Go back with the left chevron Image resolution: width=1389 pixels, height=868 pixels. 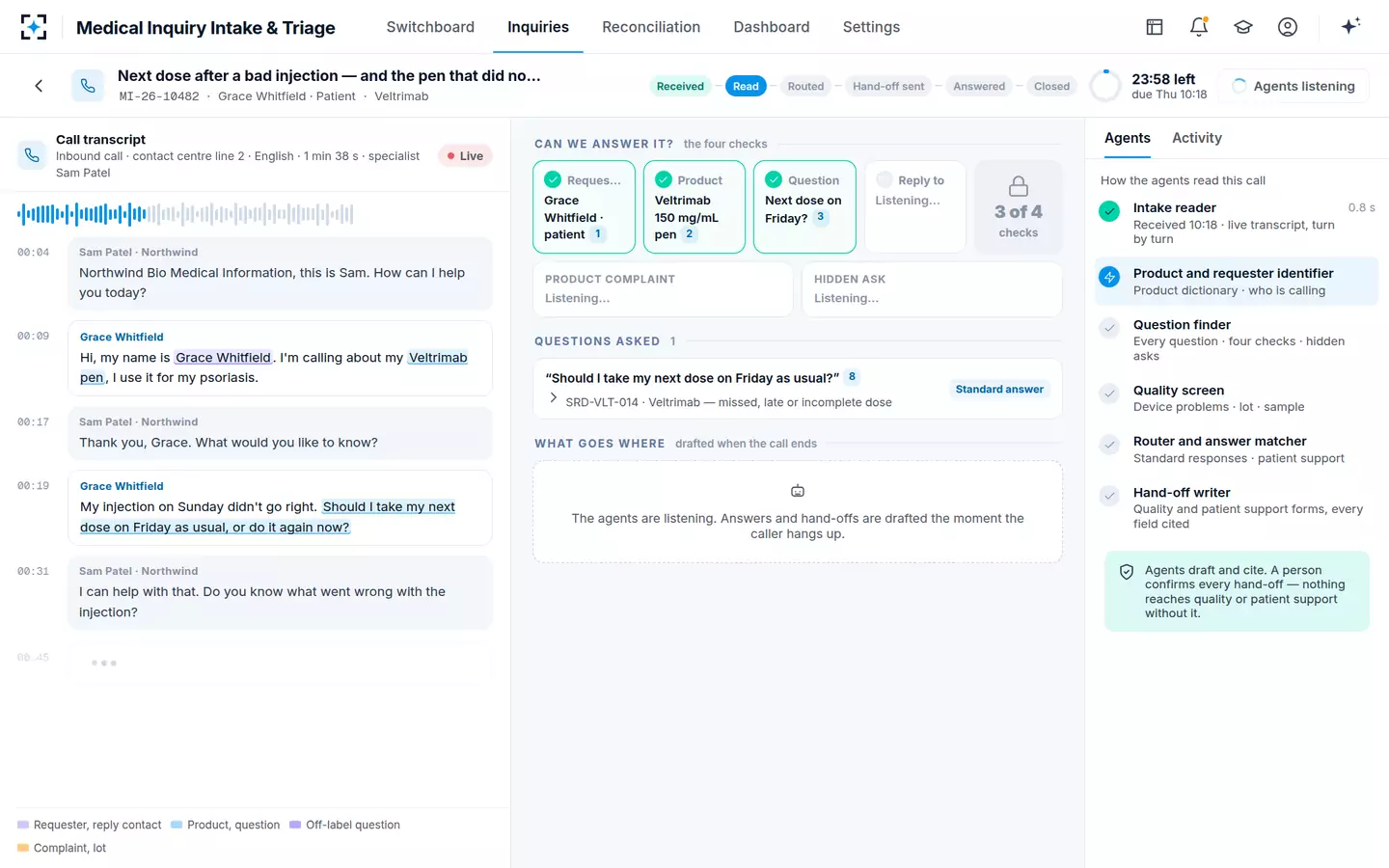point(39,86)
